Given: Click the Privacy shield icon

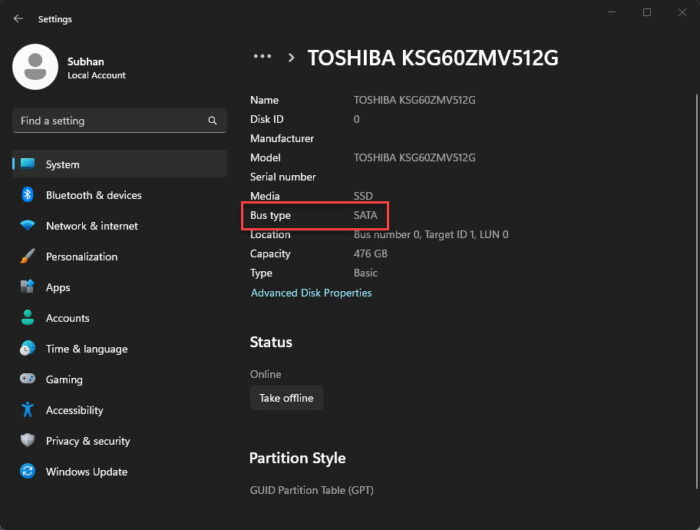Looking at the screenshot, I should 28,440.
